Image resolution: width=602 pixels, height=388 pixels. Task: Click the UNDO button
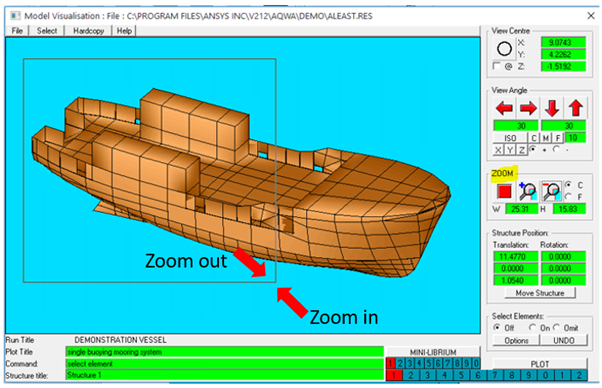tap(564, 340)
